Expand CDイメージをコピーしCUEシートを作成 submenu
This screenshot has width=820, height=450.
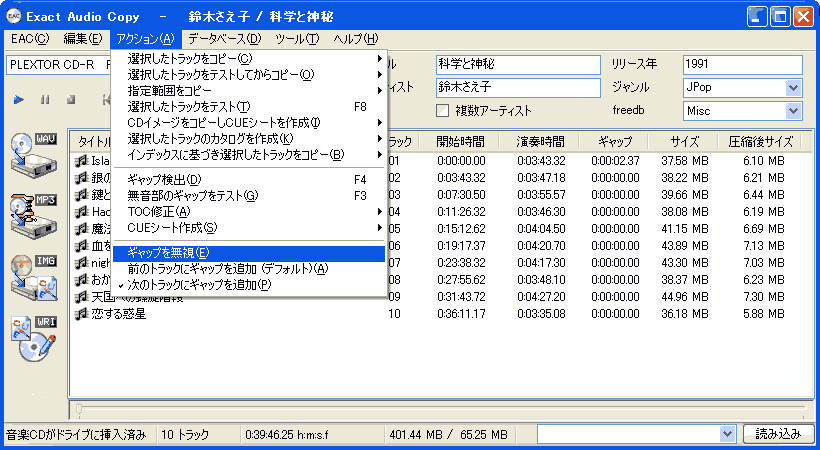click(249, 123)
